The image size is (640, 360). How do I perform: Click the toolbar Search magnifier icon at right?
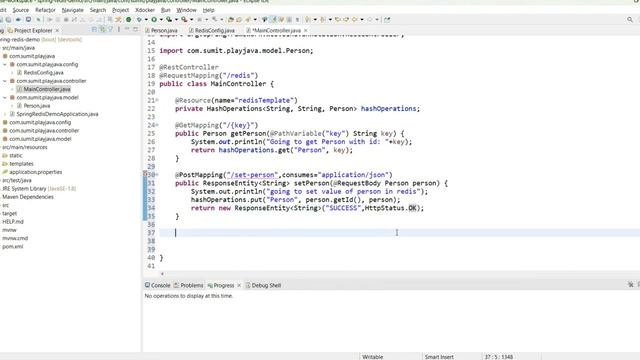click(630, 19)
